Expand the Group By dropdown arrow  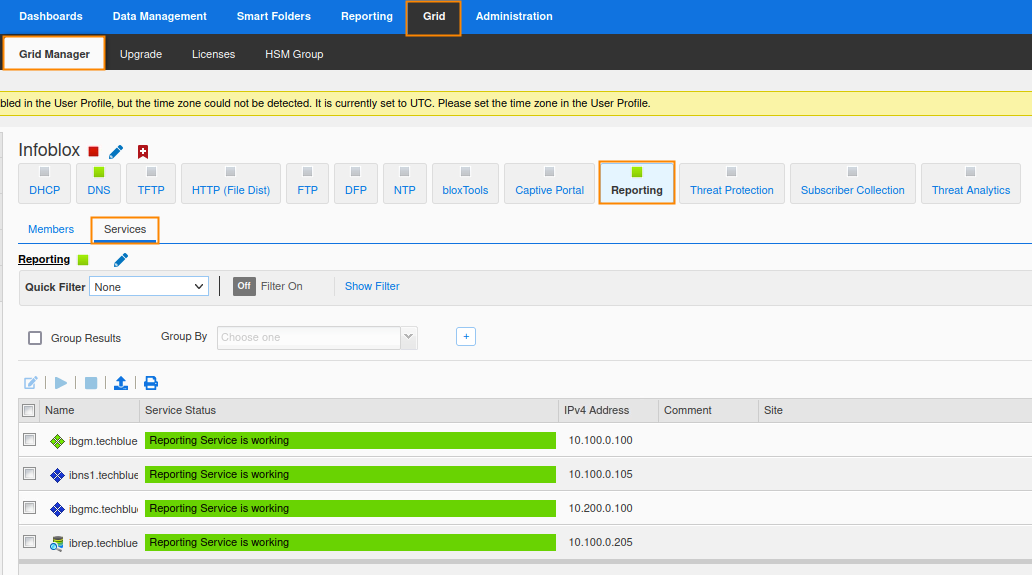pyautogui.click(x=409, y=337)
